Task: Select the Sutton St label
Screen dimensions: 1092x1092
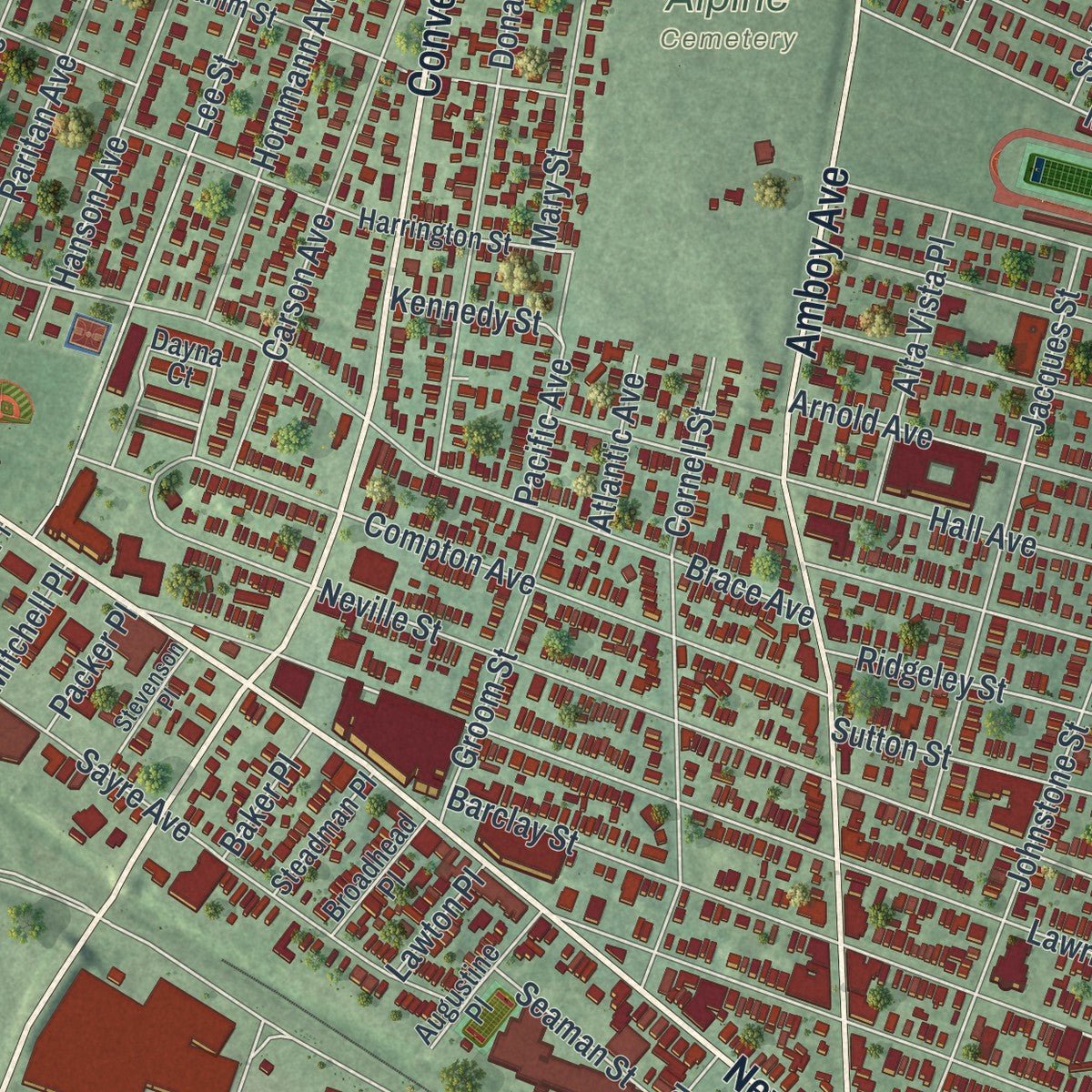Action: point(892,743)
